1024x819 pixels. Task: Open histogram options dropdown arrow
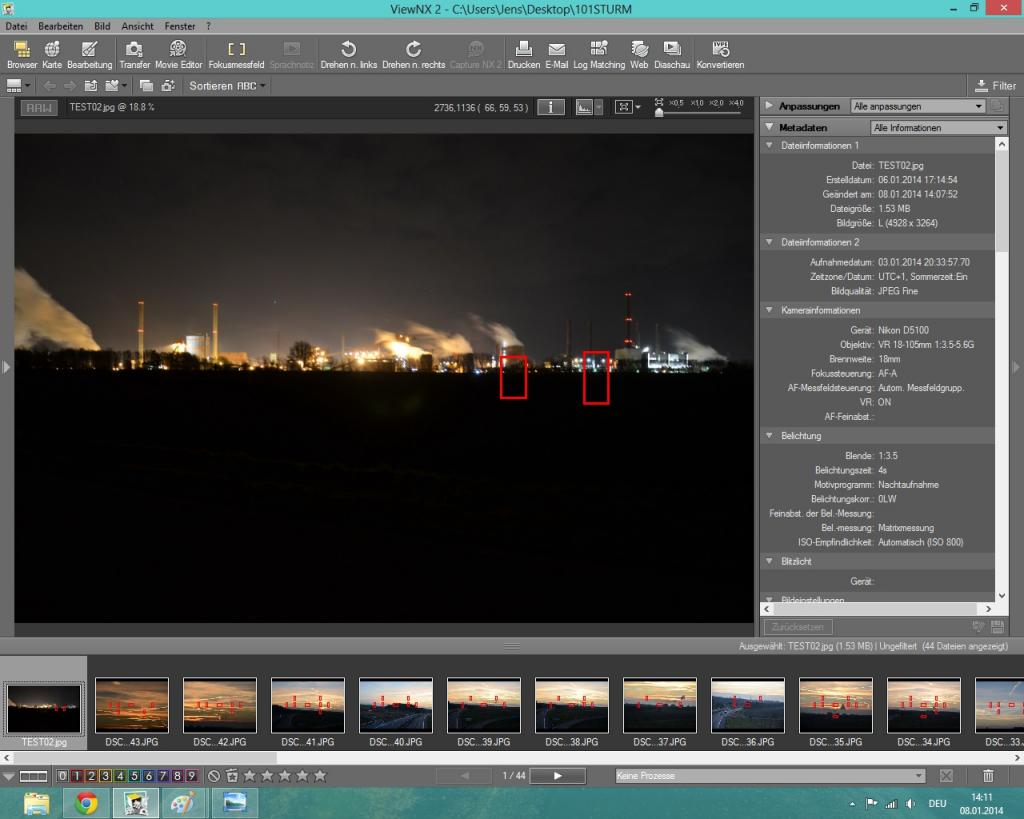point(598,107)
